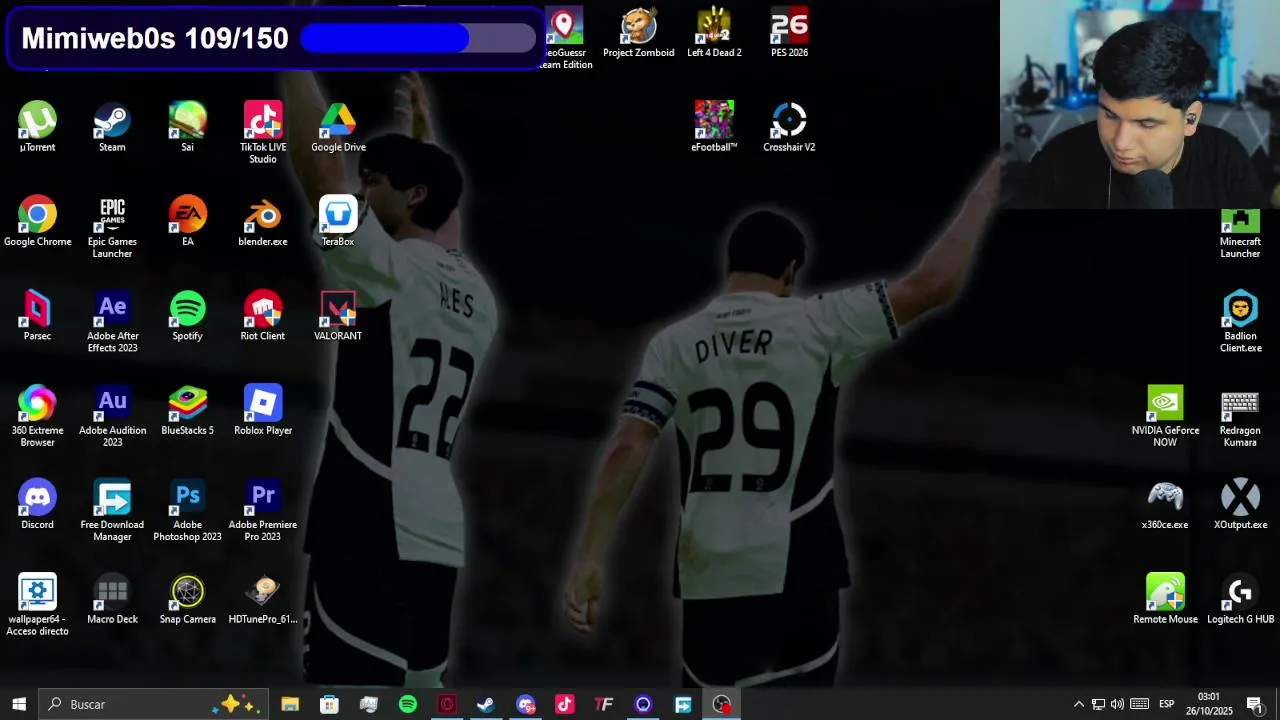Launch Roblox Player icon
The height and width of the screenshot is (720, 1280).
tap(263, 410)
